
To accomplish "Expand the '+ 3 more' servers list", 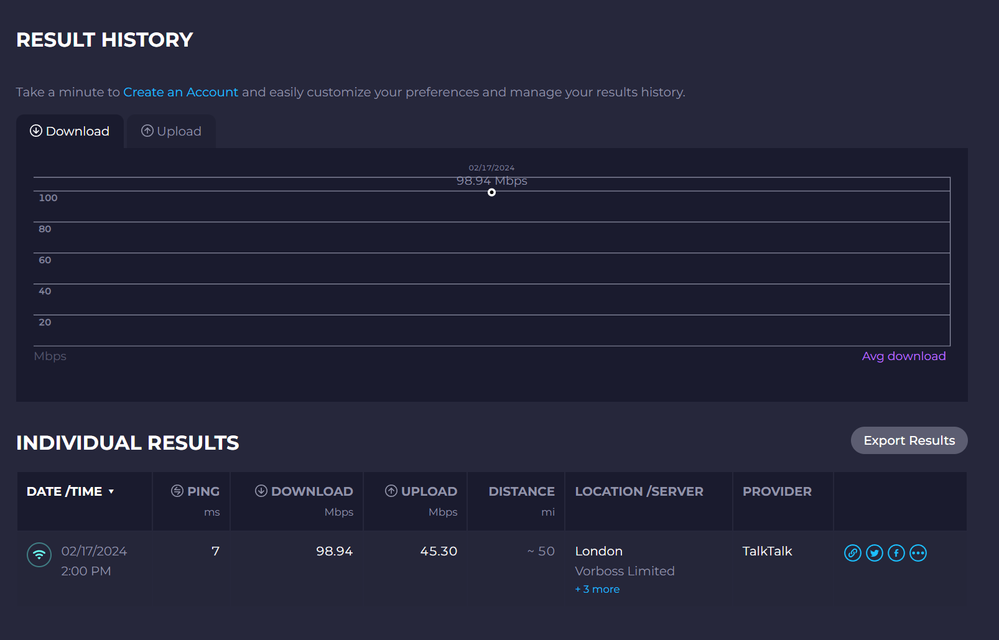I will click(597, 589).
